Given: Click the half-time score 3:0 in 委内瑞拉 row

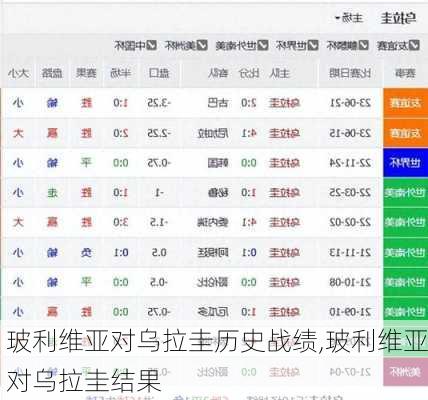Looking at the screenshot, I should pyautogui.click(x=121, y=222).
